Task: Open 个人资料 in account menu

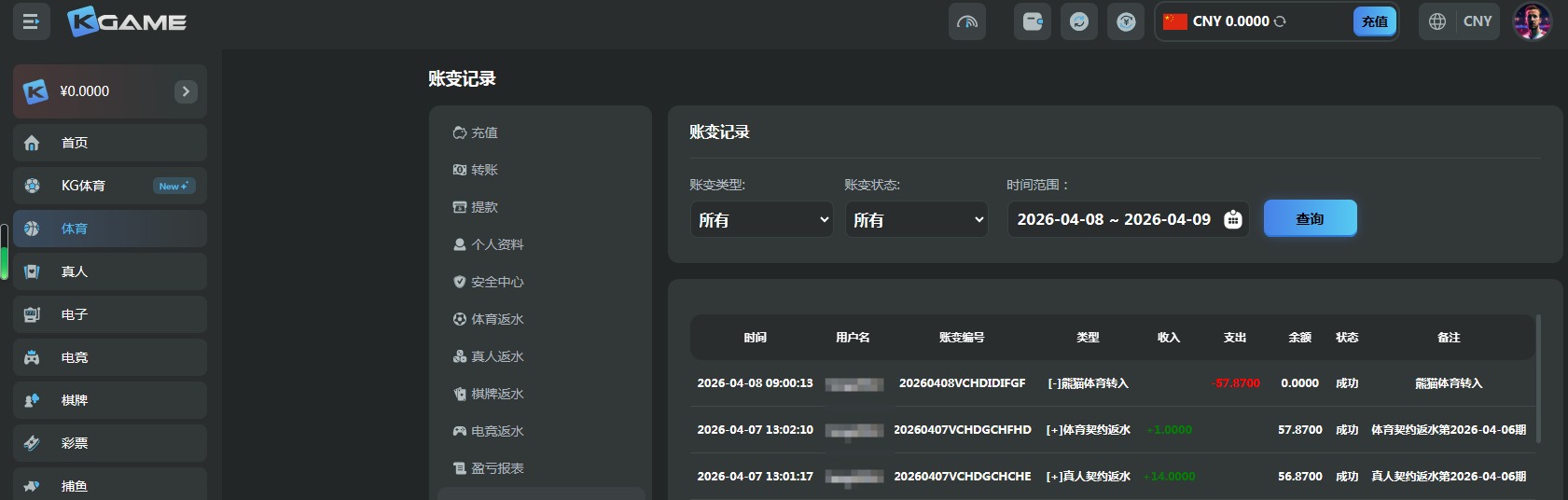Action: tap(488, 244)
